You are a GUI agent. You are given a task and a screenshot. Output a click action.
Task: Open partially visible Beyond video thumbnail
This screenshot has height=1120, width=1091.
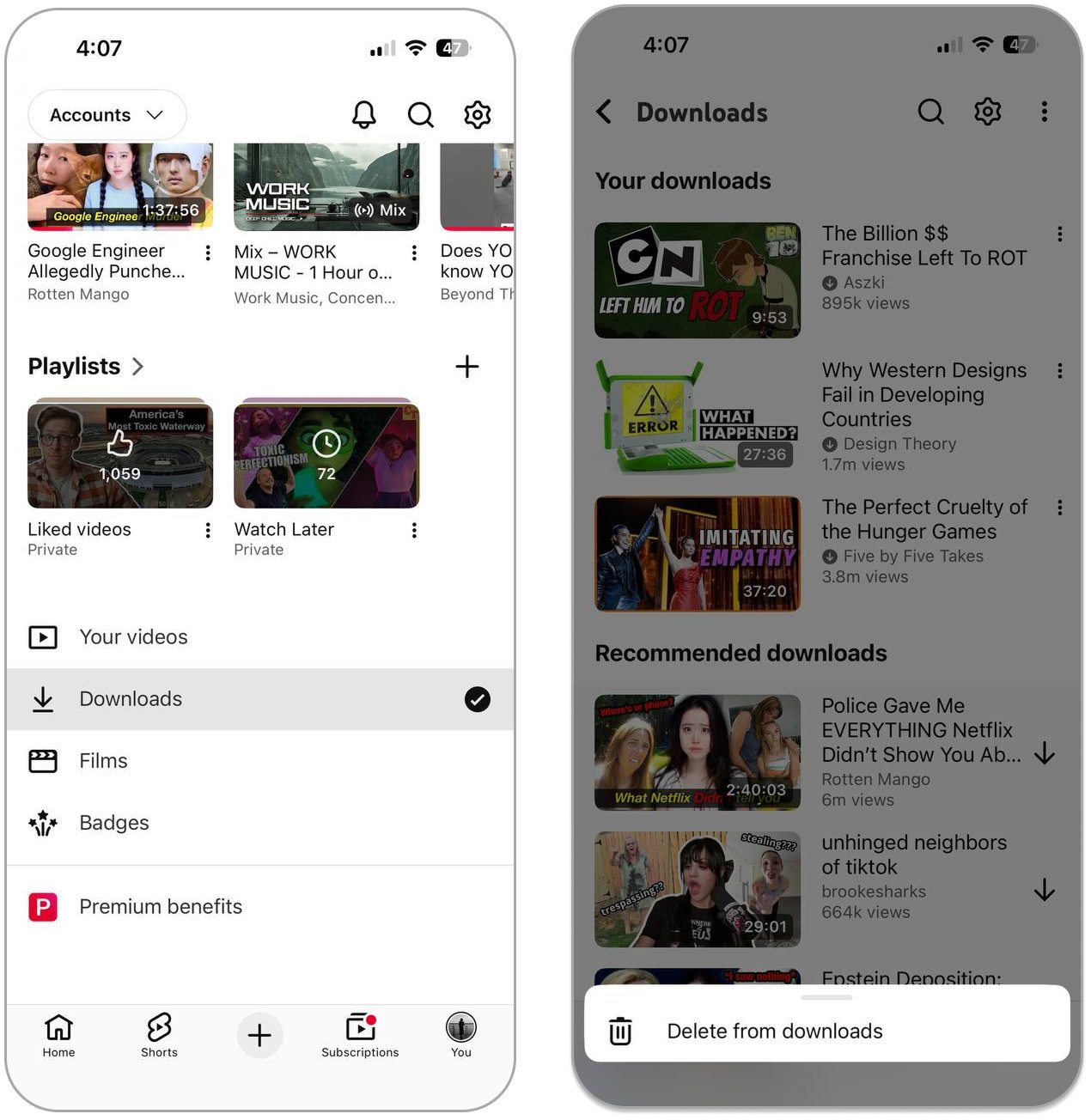click(477, 186)
